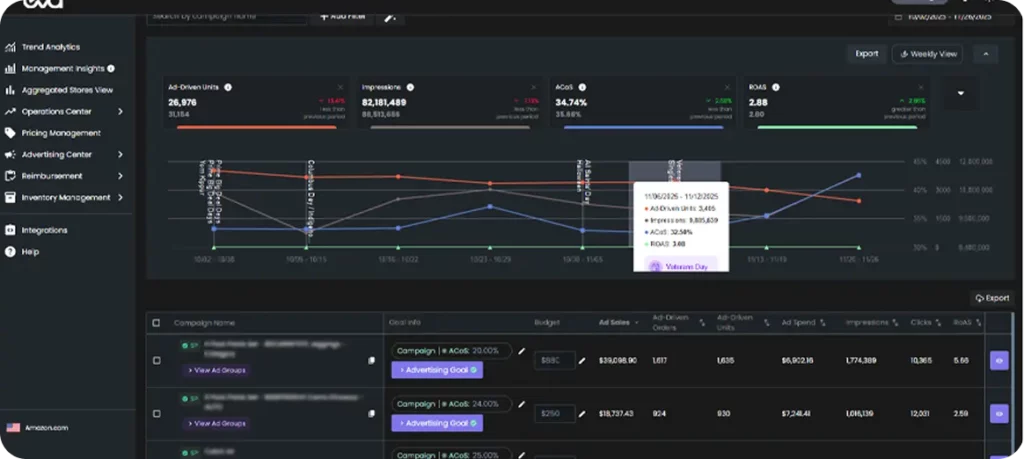Click the Impressions info icon

(x=410, y=87)
